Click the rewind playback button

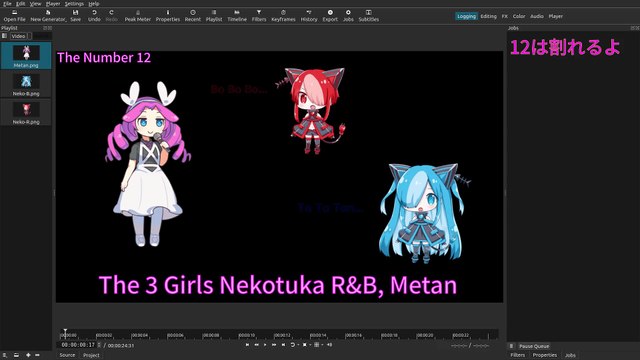coord(256,345)
